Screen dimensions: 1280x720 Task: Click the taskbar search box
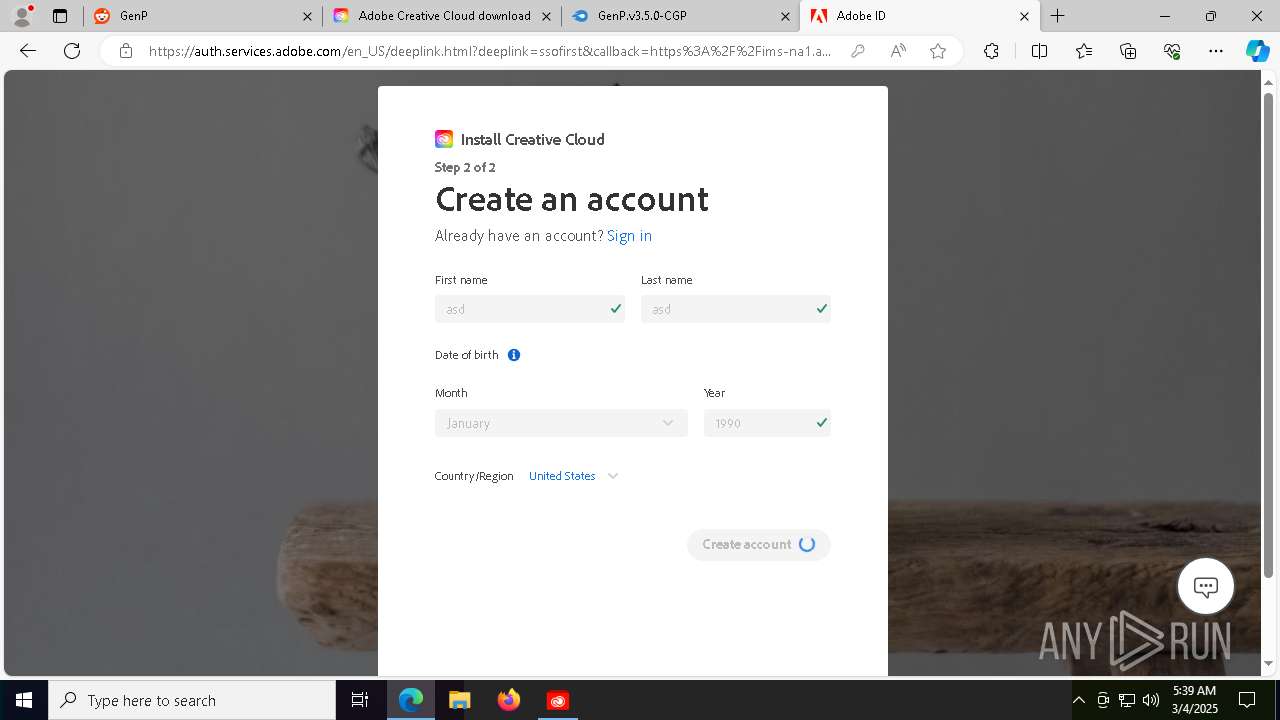point(192,700)
